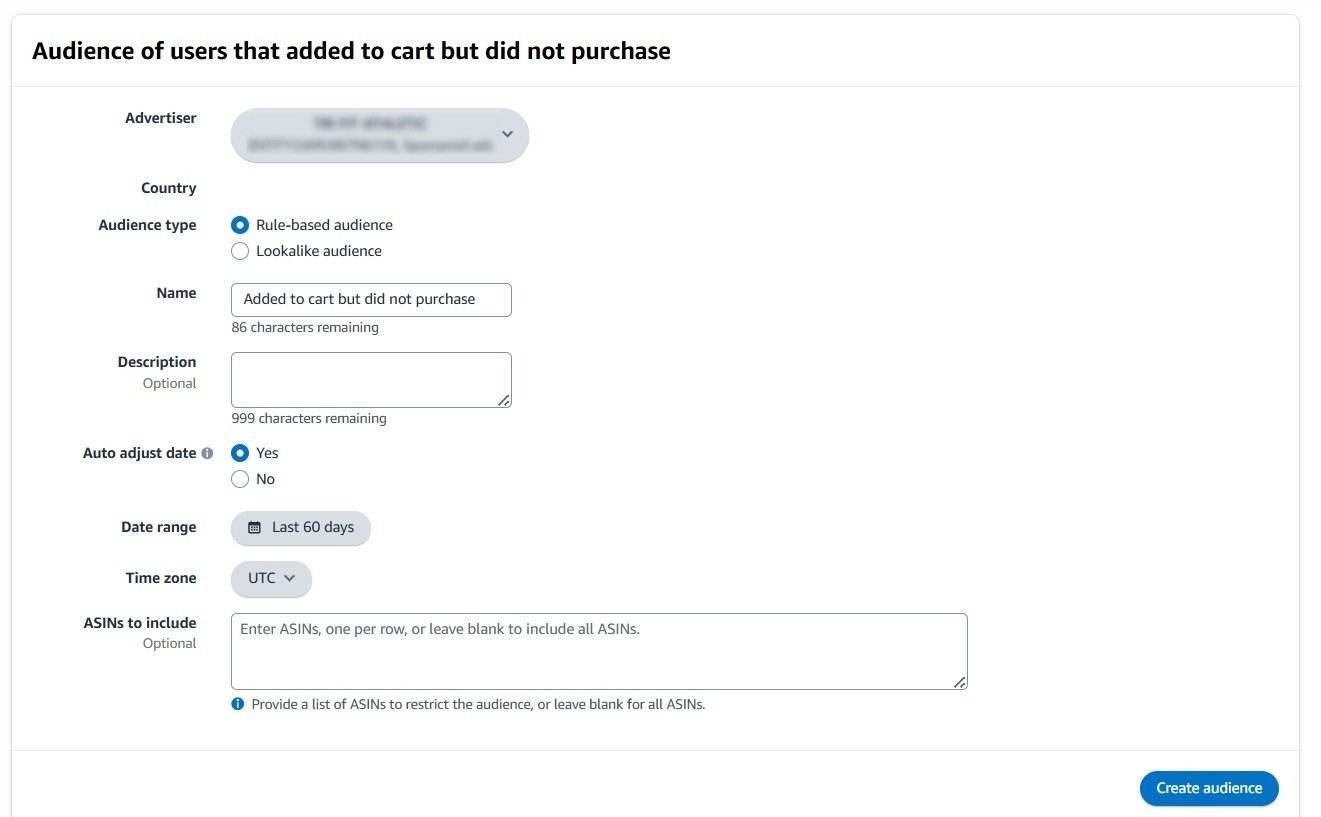
Task: Click the ASINs to include text area
Action: 599,648
